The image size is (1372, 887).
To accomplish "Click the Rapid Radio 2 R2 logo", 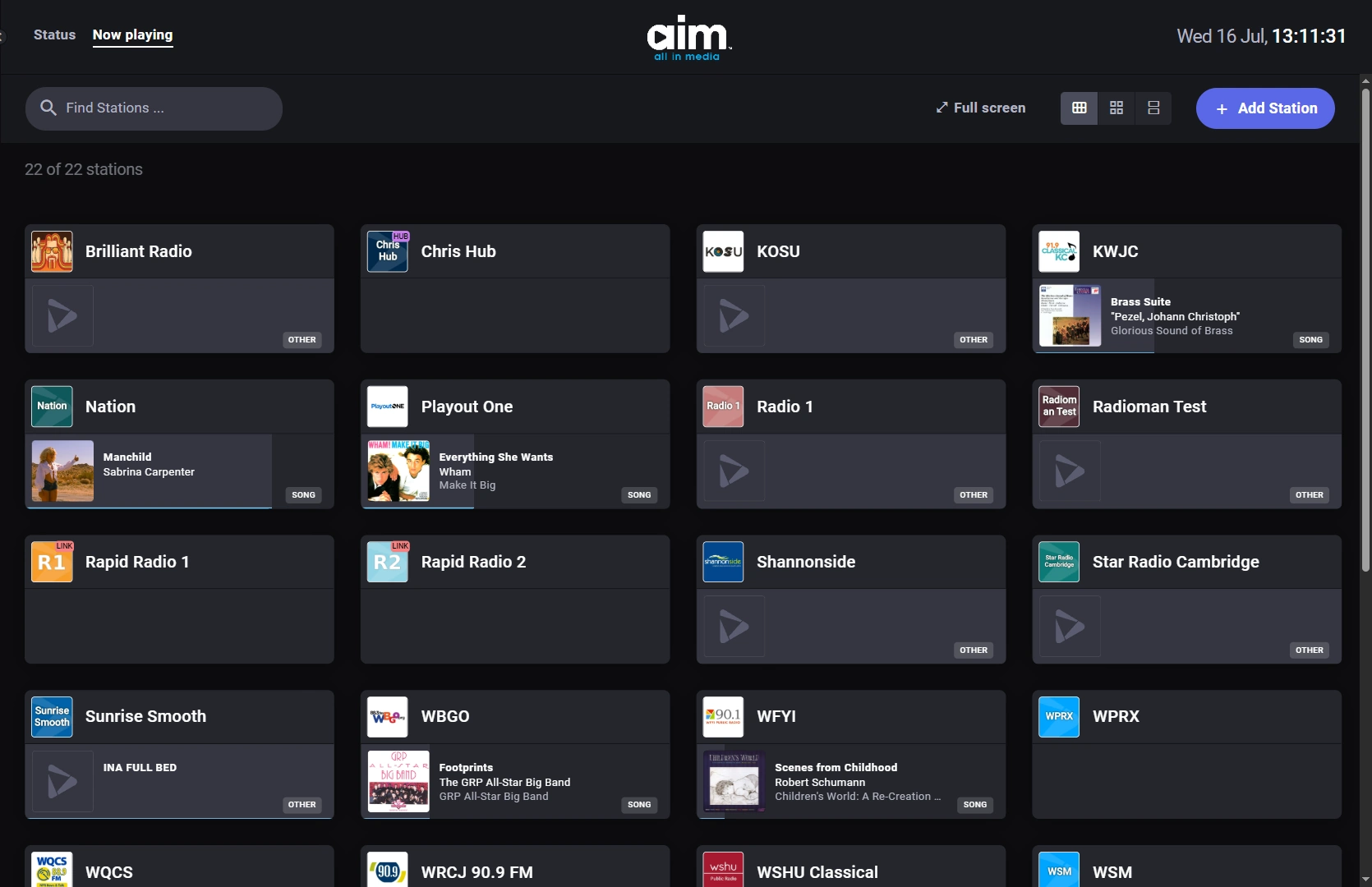I will tap(388, 562).
